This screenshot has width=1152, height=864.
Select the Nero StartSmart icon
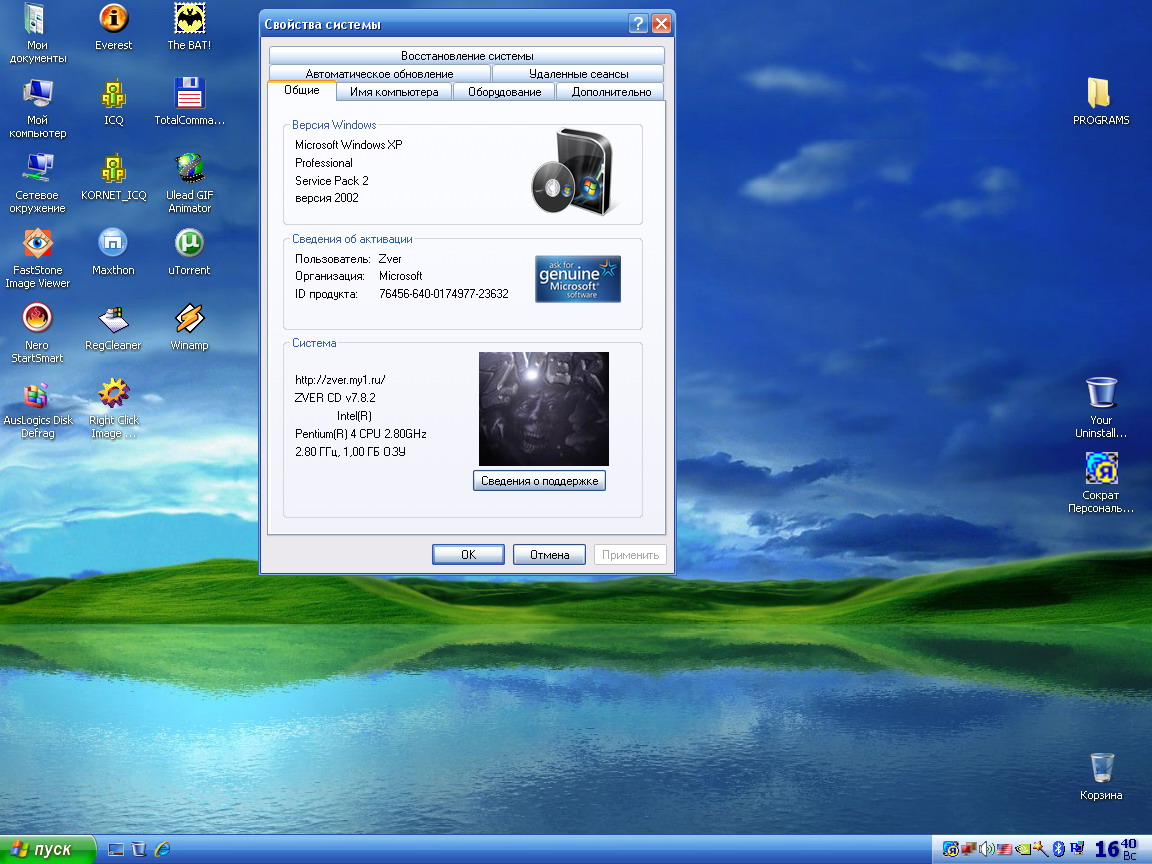click(x=37, y=333)
